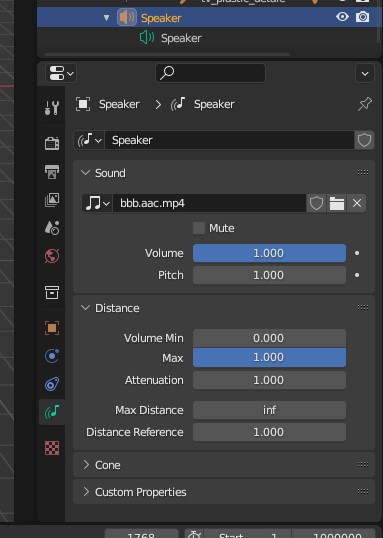Toggle Speaker visibility eye in outliner
The height and width of the screenshot is (538, 383).
point(342,17)
